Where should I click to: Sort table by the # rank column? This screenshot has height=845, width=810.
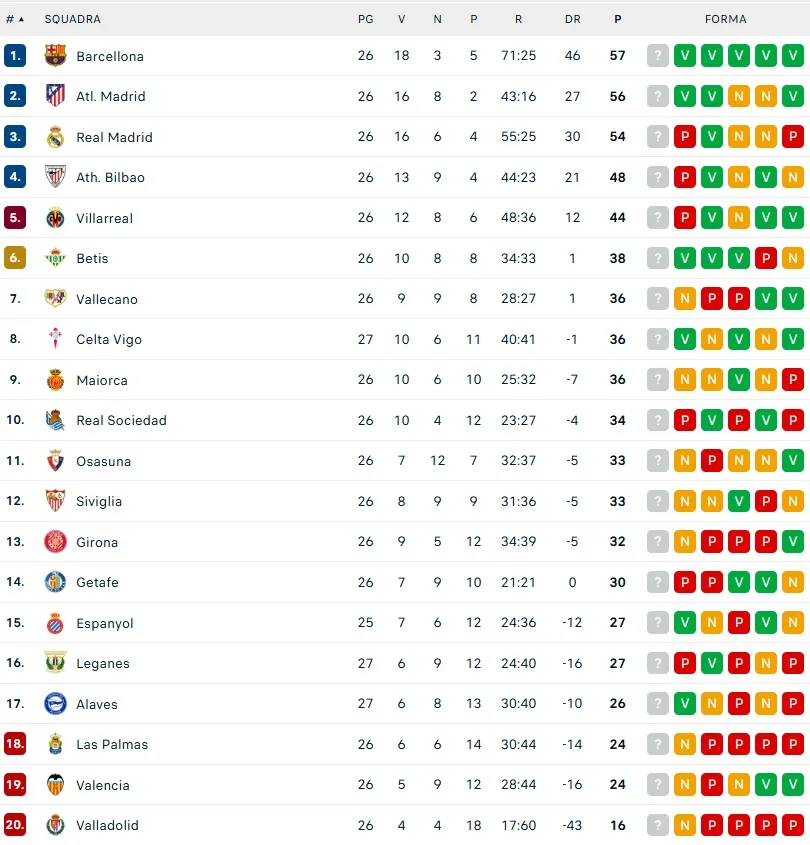[x=15, y=19]
